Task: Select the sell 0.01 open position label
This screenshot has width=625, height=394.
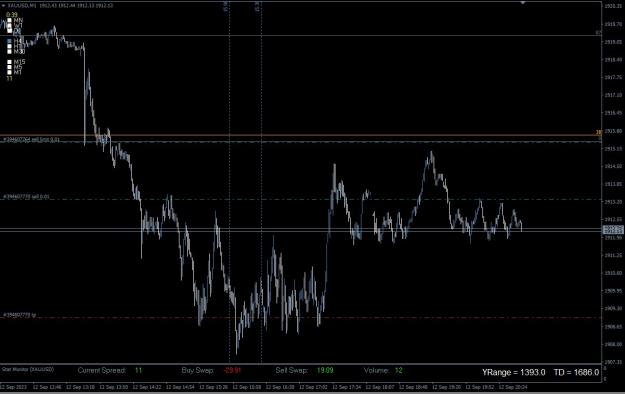Action: 26,197
